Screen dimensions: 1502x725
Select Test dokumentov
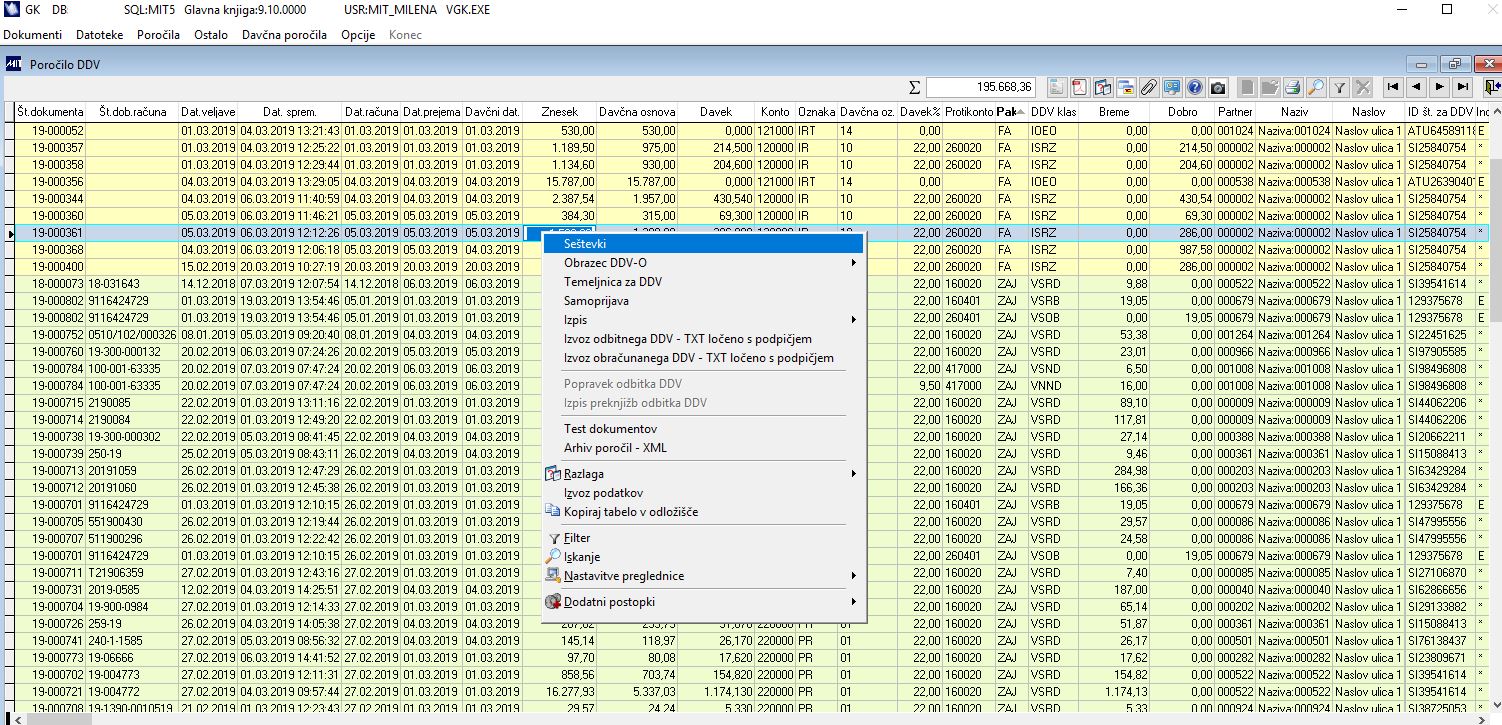(703, 429)
